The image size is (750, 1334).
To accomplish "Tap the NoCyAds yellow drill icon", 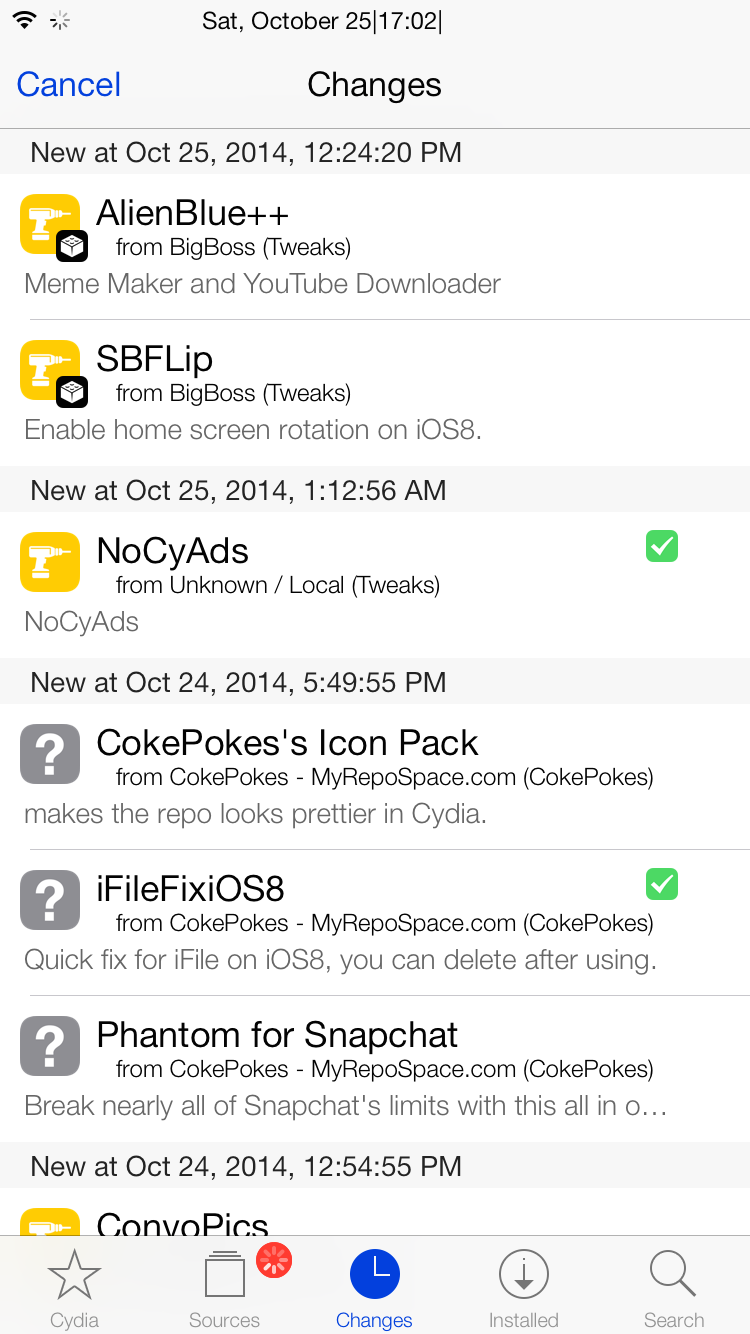I will pyautogui.click(x=50, y=562).
